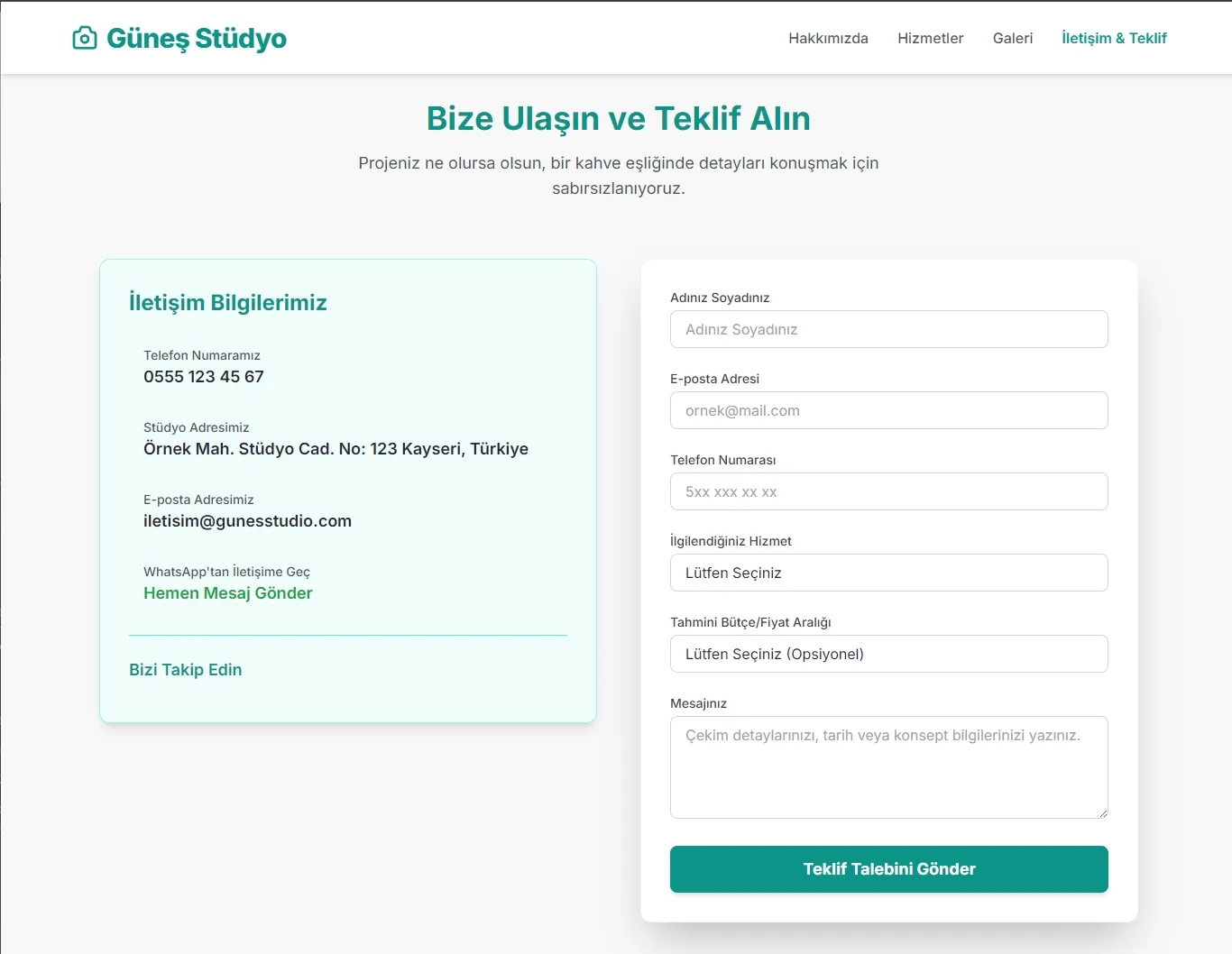Click the studio address in Kayseri

tap(336, 449)
